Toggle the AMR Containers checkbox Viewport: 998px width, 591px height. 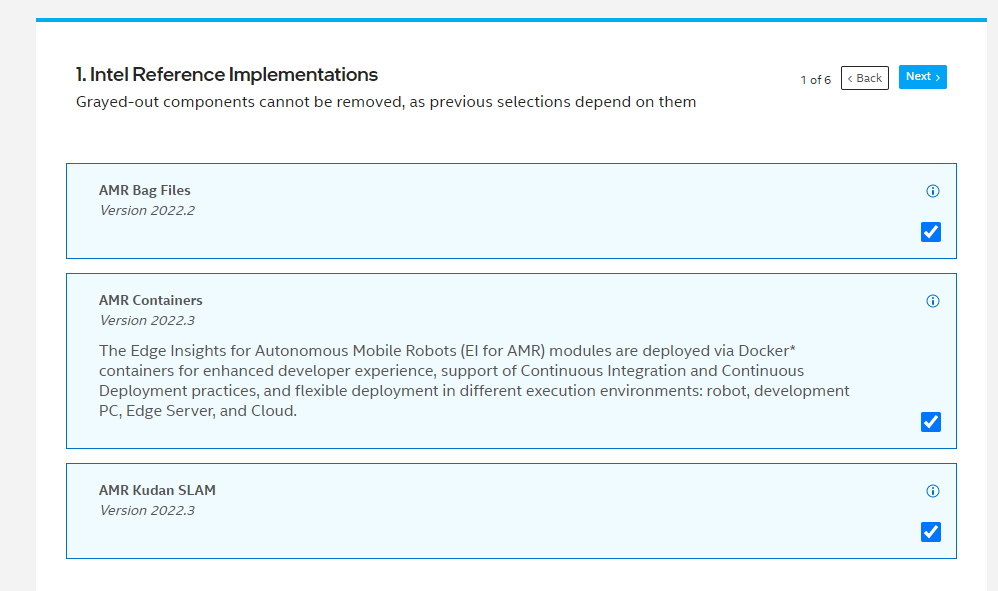point(931,422)
